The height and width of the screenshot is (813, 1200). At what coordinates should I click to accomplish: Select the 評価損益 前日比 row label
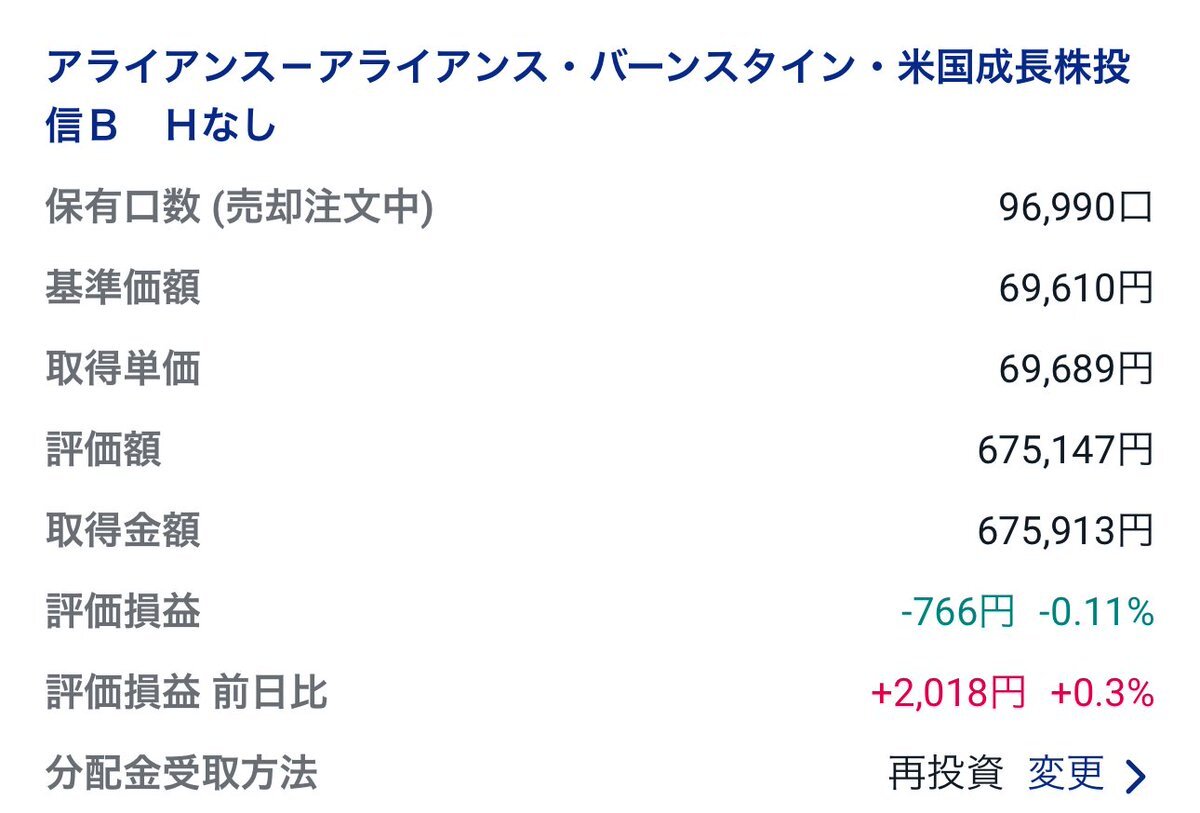pyautogui.click(x=187, y=693)
